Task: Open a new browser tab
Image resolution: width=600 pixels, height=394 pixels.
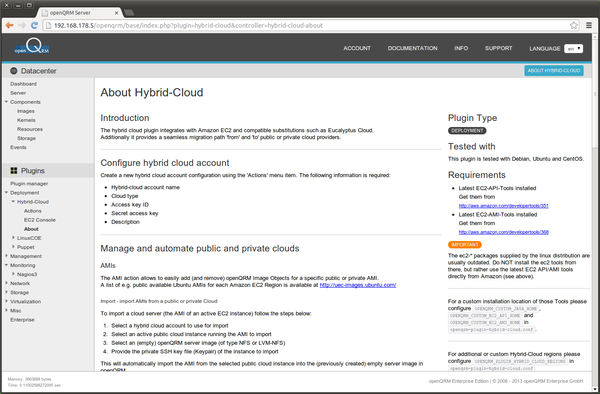Action: pos(129,13)
